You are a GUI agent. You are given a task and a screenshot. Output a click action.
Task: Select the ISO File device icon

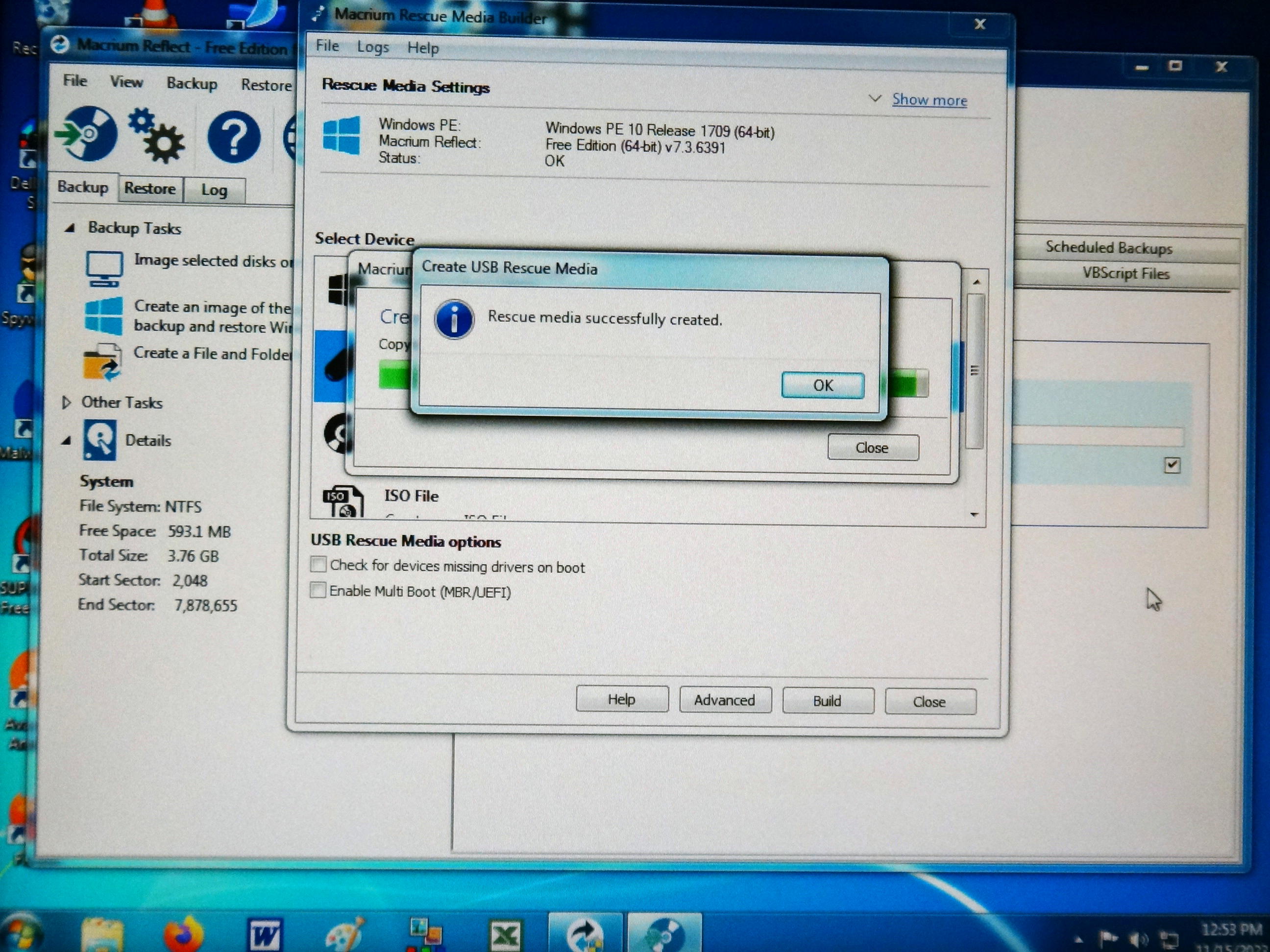[x=343, y=501]
